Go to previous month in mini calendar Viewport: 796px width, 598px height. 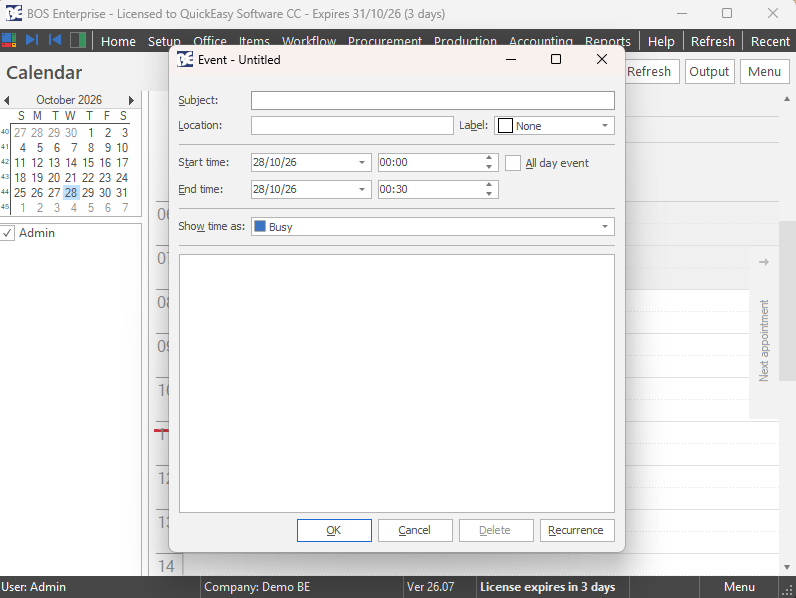tap(7, 100)
